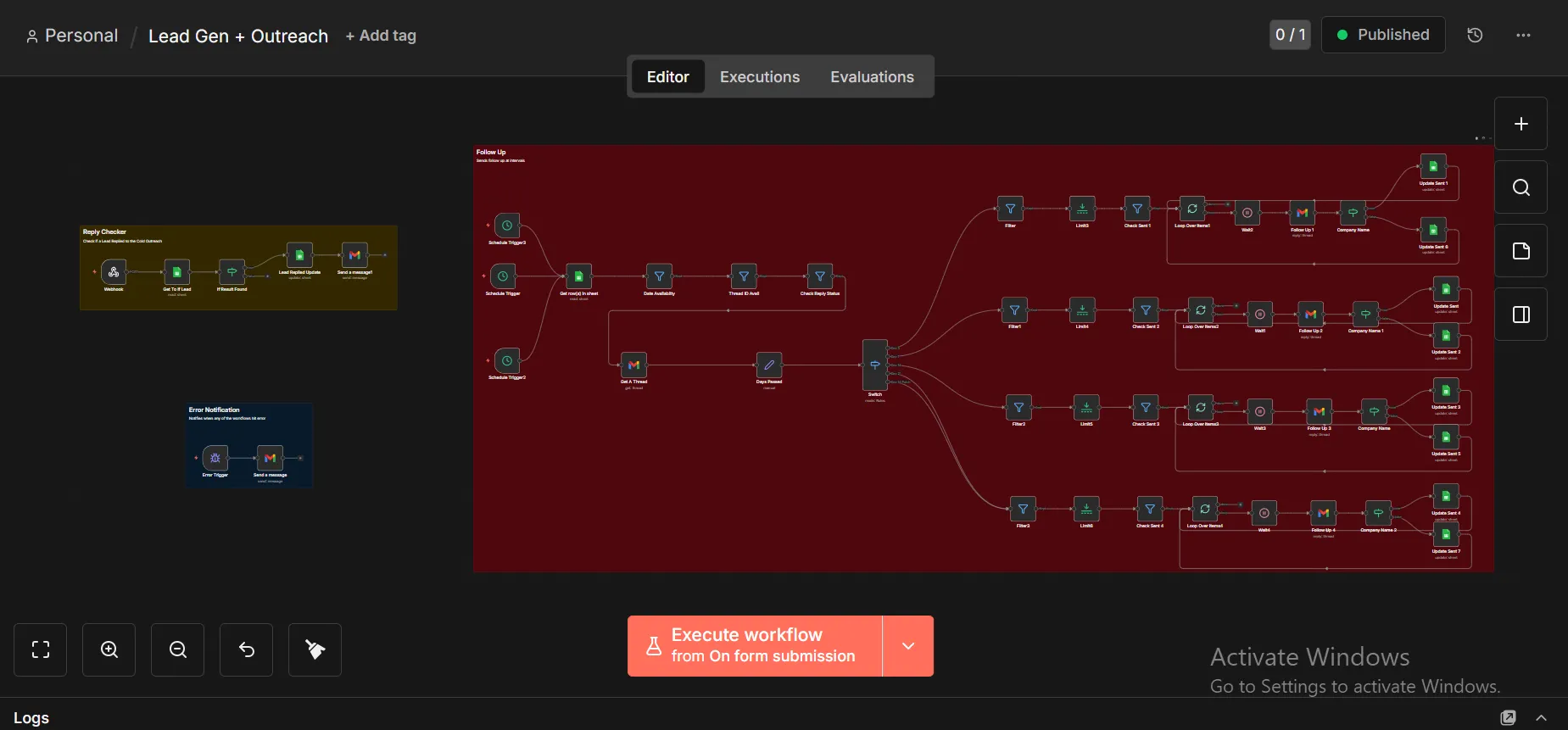Select the Update Sent 5 sheet node
1568x730 pixels.
pyautogui.click(x=1446, y=437)
